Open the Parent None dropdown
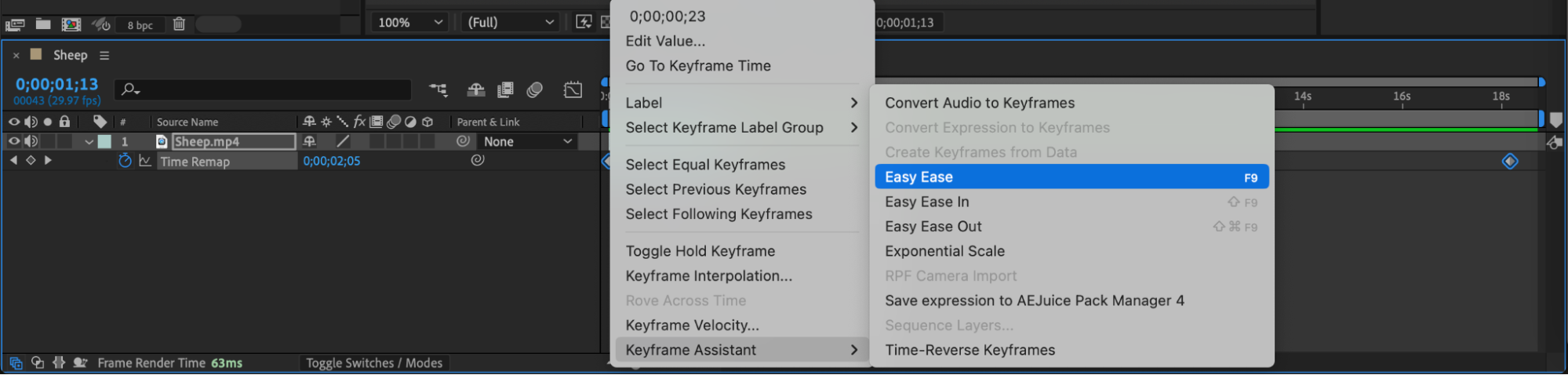 527,141
